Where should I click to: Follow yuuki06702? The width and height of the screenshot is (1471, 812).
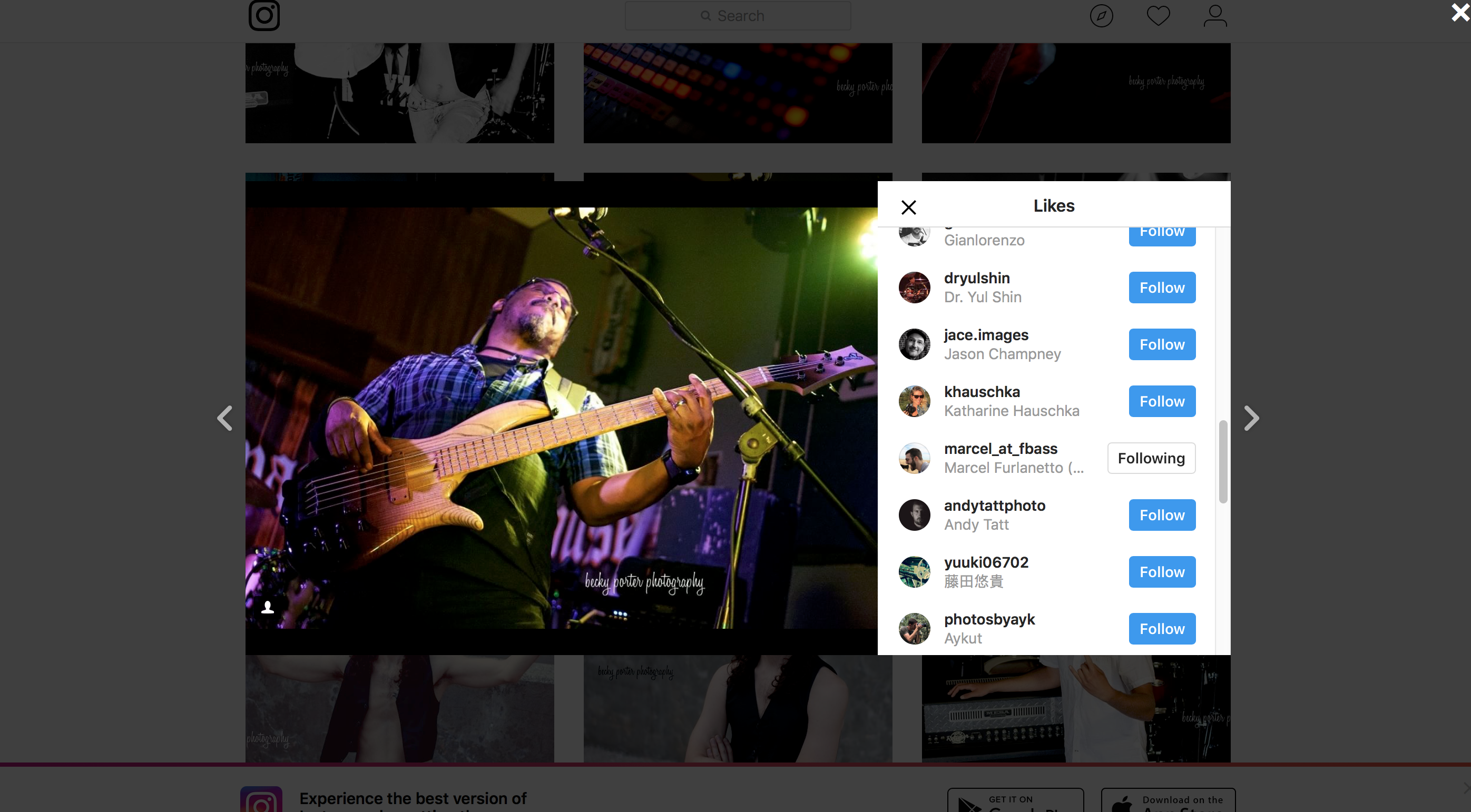tap(1162, 572)
